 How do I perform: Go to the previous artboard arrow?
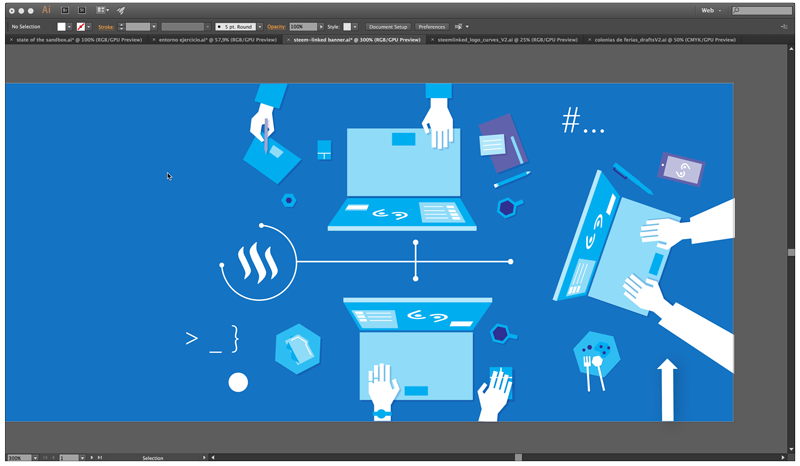point(53,458)
